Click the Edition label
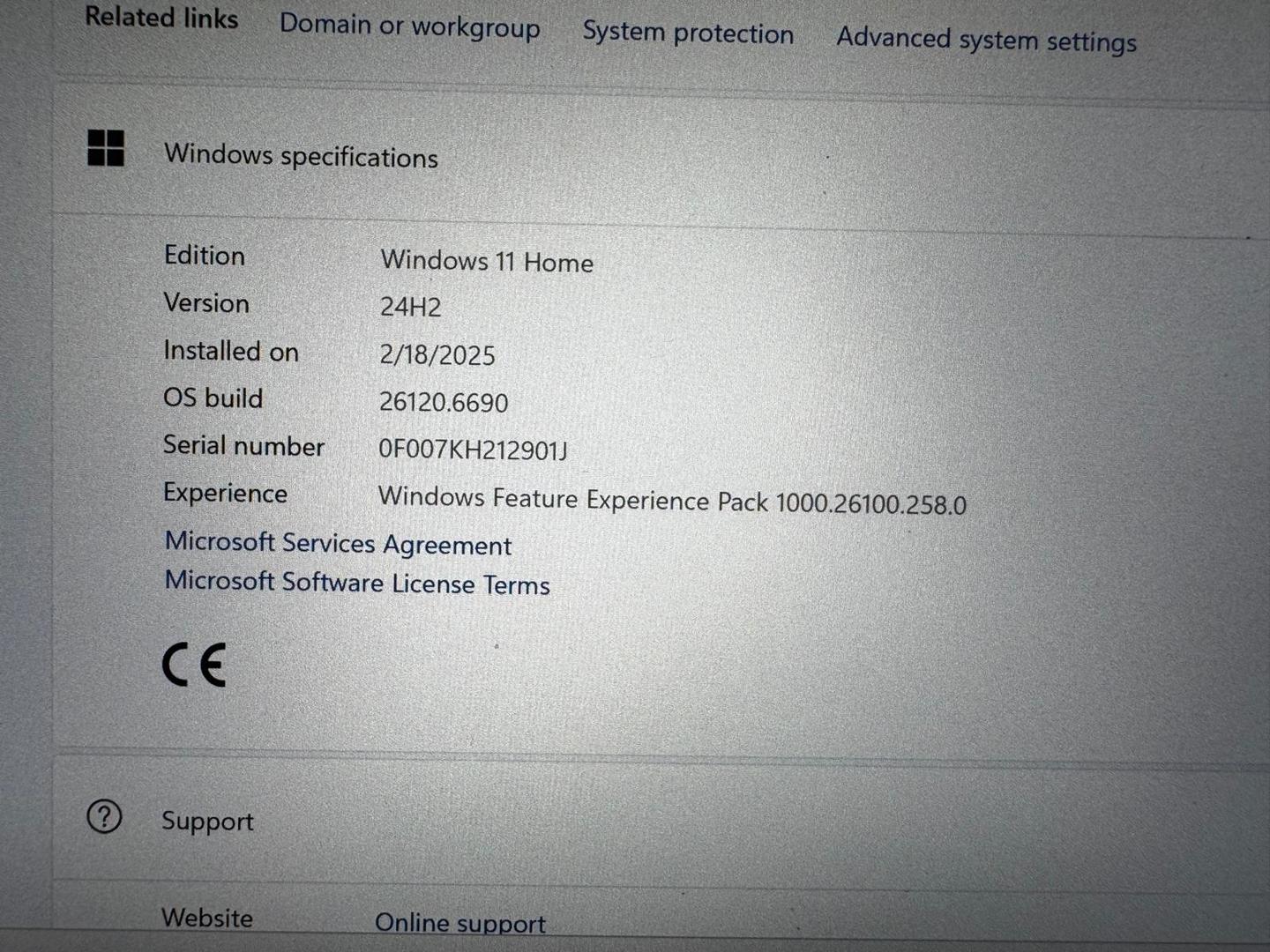The width and height of the screenshot is (1270, 952). point(205,256)
